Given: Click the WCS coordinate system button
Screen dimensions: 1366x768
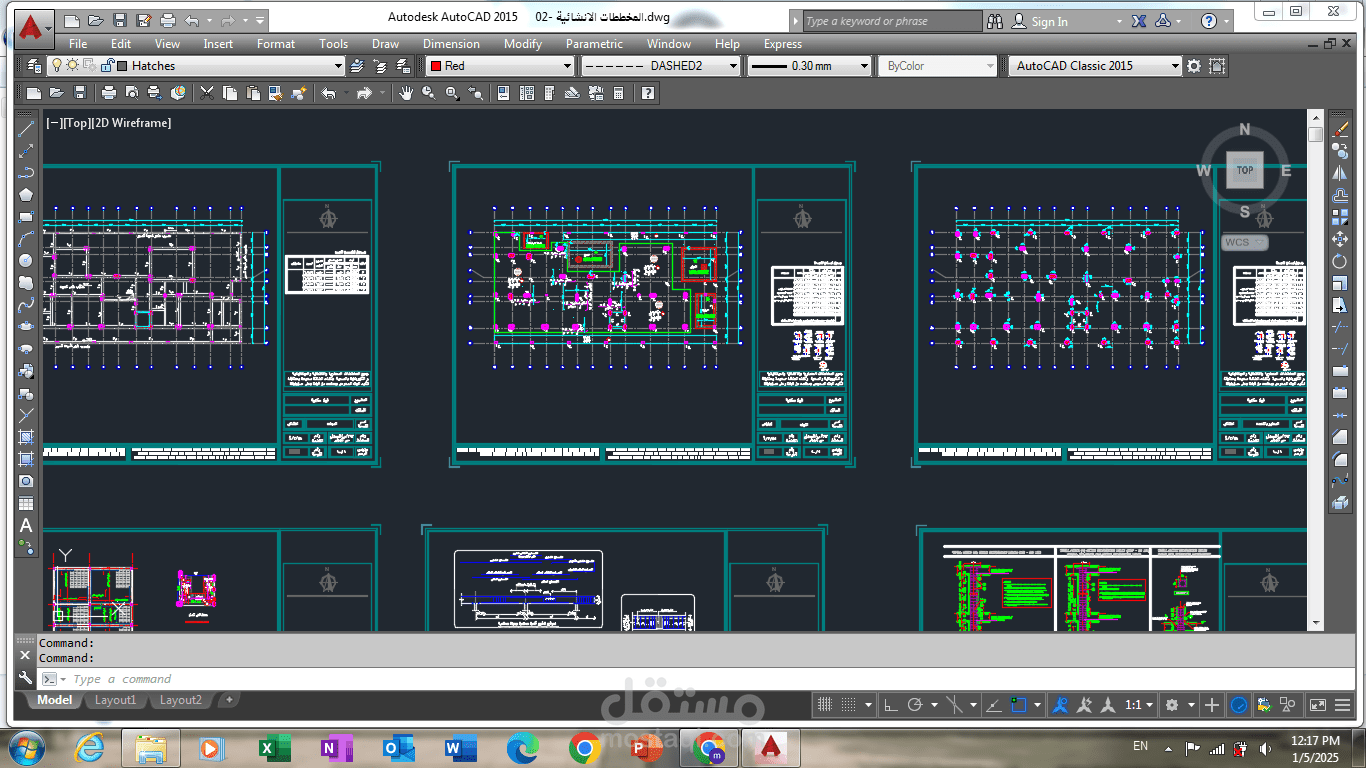Looking at the screenshot, I should pos(1245,242).
